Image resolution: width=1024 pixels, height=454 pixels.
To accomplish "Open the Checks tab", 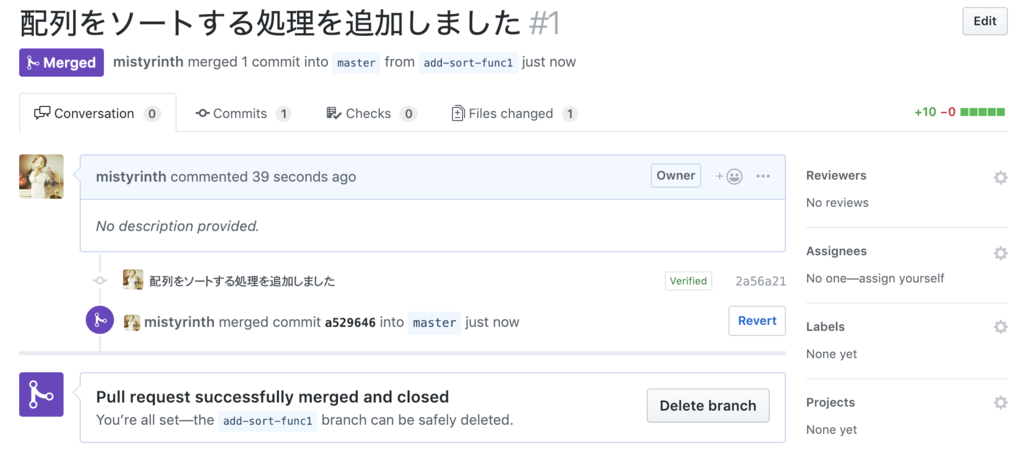I will (x=371, y=114).
